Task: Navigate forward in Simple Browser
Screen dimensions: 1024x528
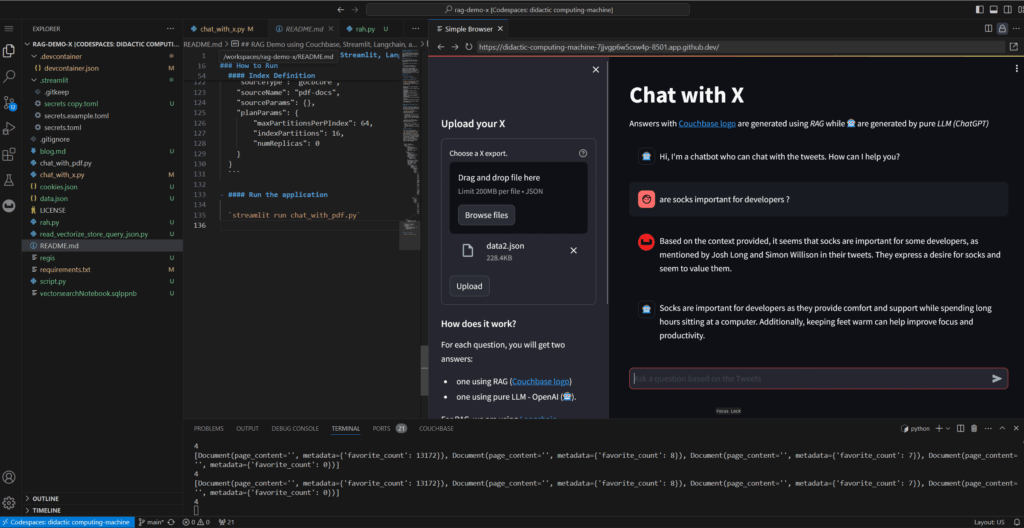Action: [x=455, y=47]
